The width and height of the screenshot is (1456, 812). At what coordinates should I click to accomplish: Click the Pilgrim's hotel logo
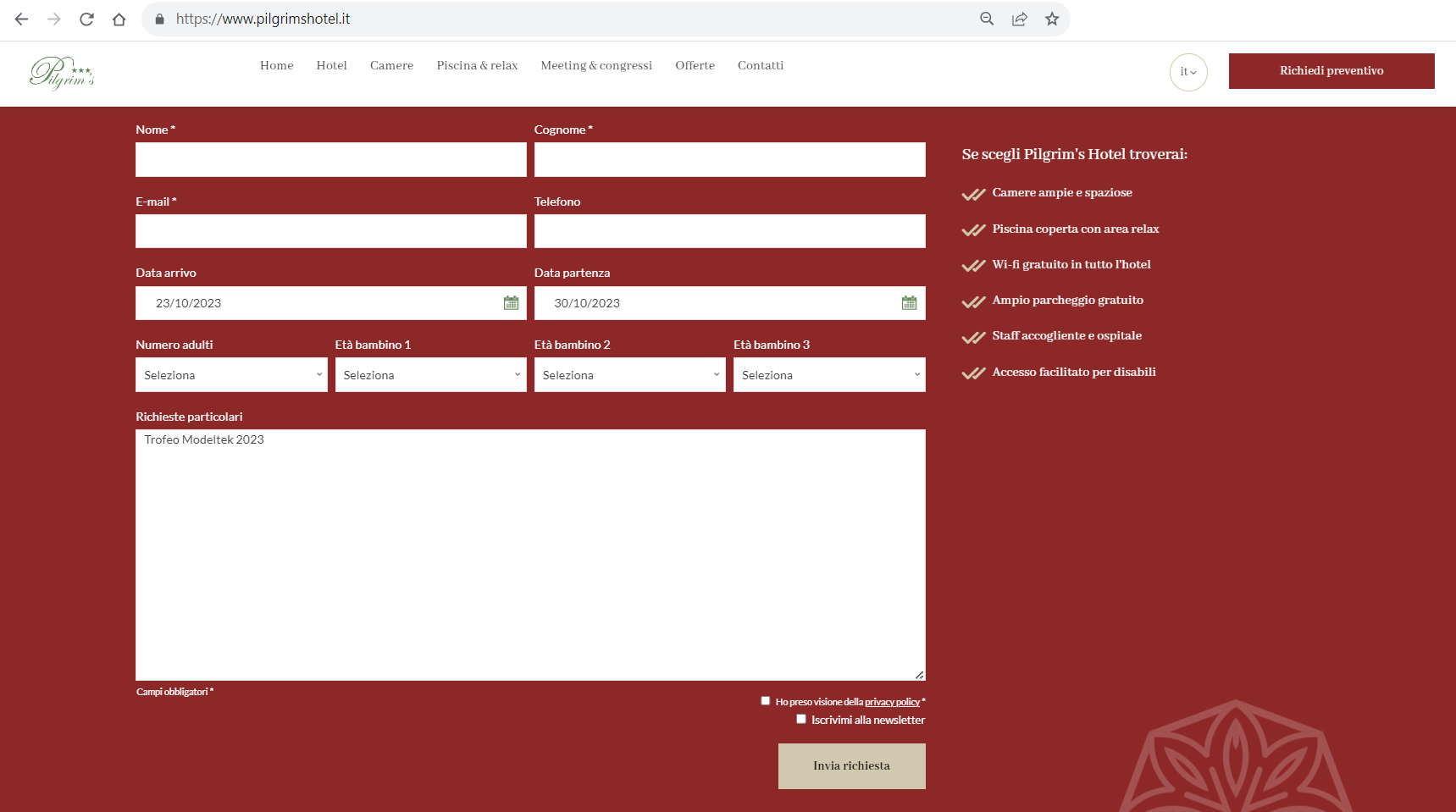pos(62,73)
